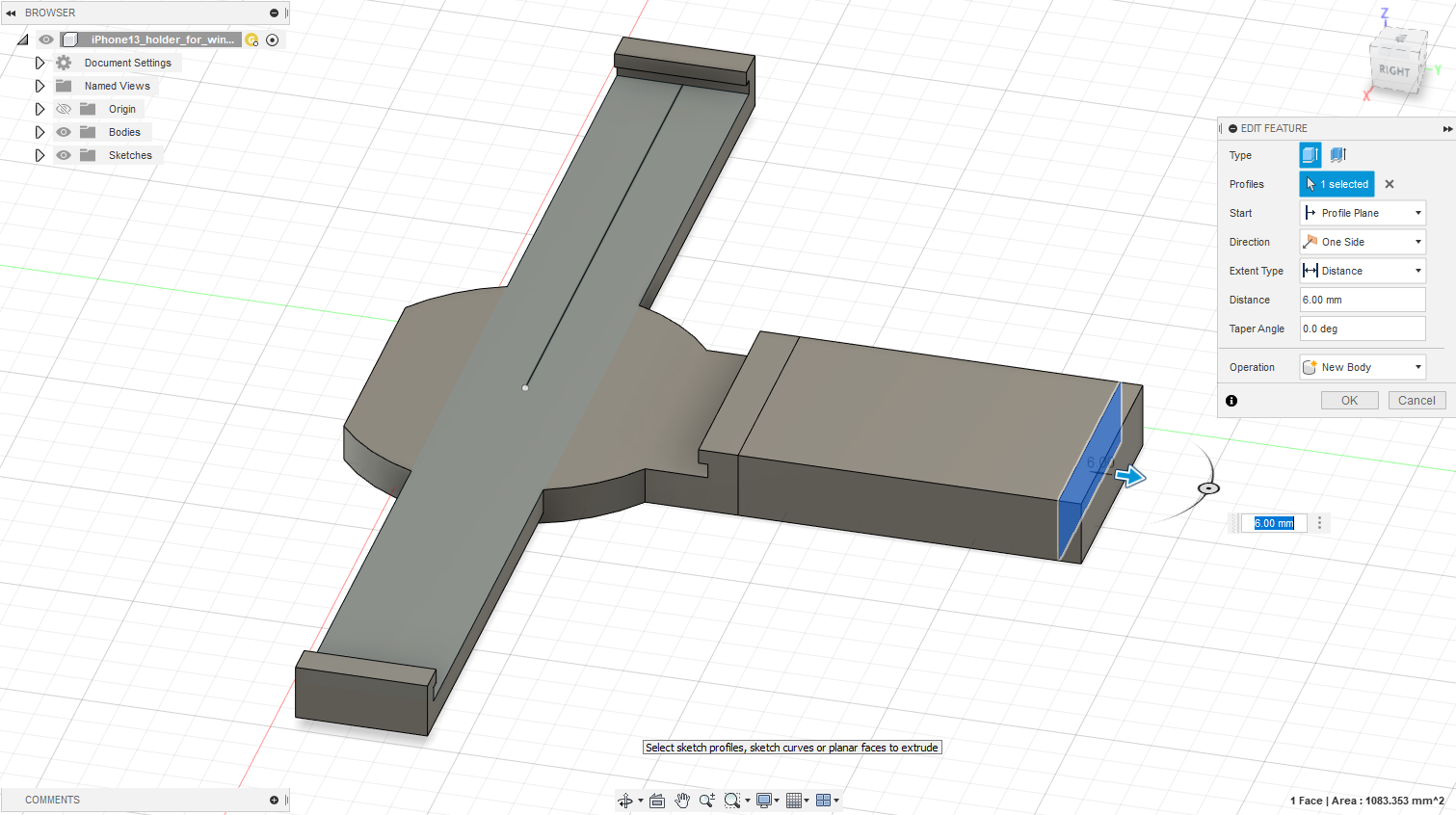Expand the Bodies node

point(40,132)
